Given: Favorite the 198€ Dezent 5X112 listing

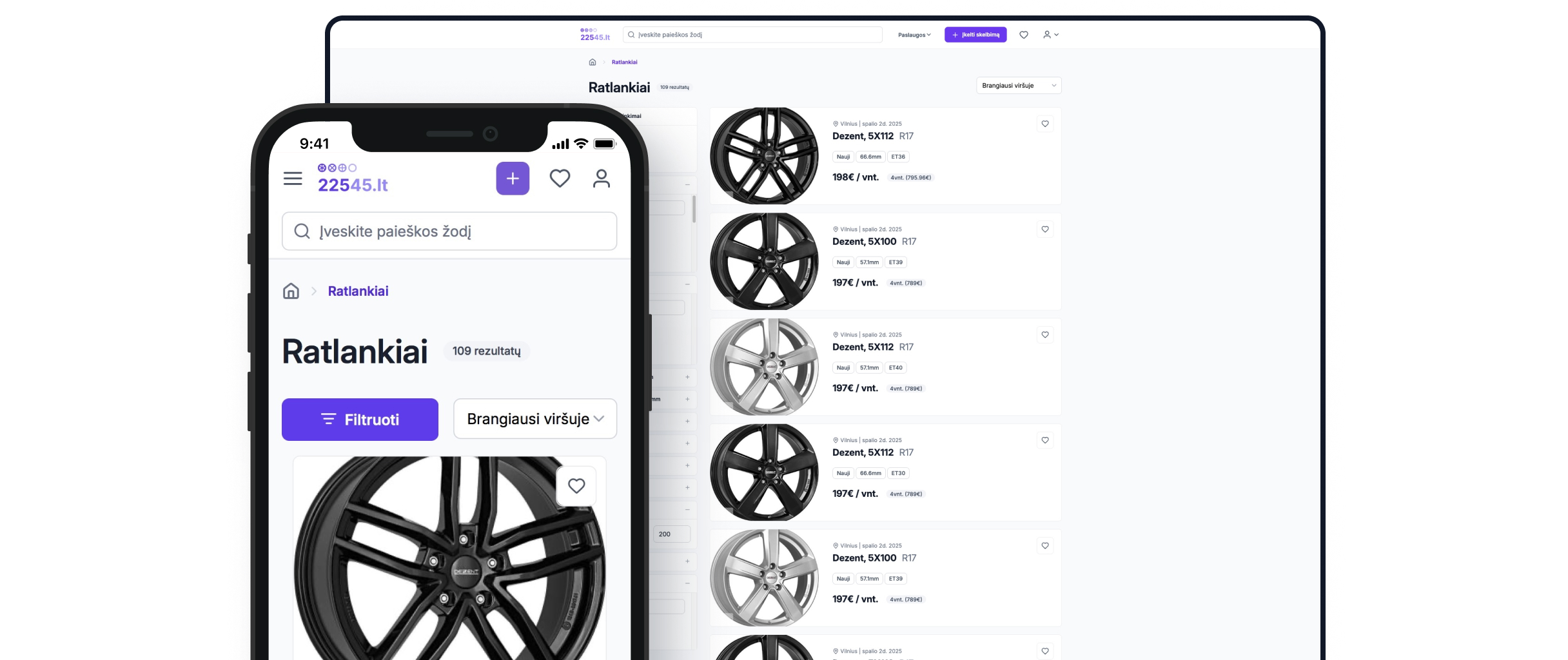Looking at the screenshot, I should [x=1045, y=124].
